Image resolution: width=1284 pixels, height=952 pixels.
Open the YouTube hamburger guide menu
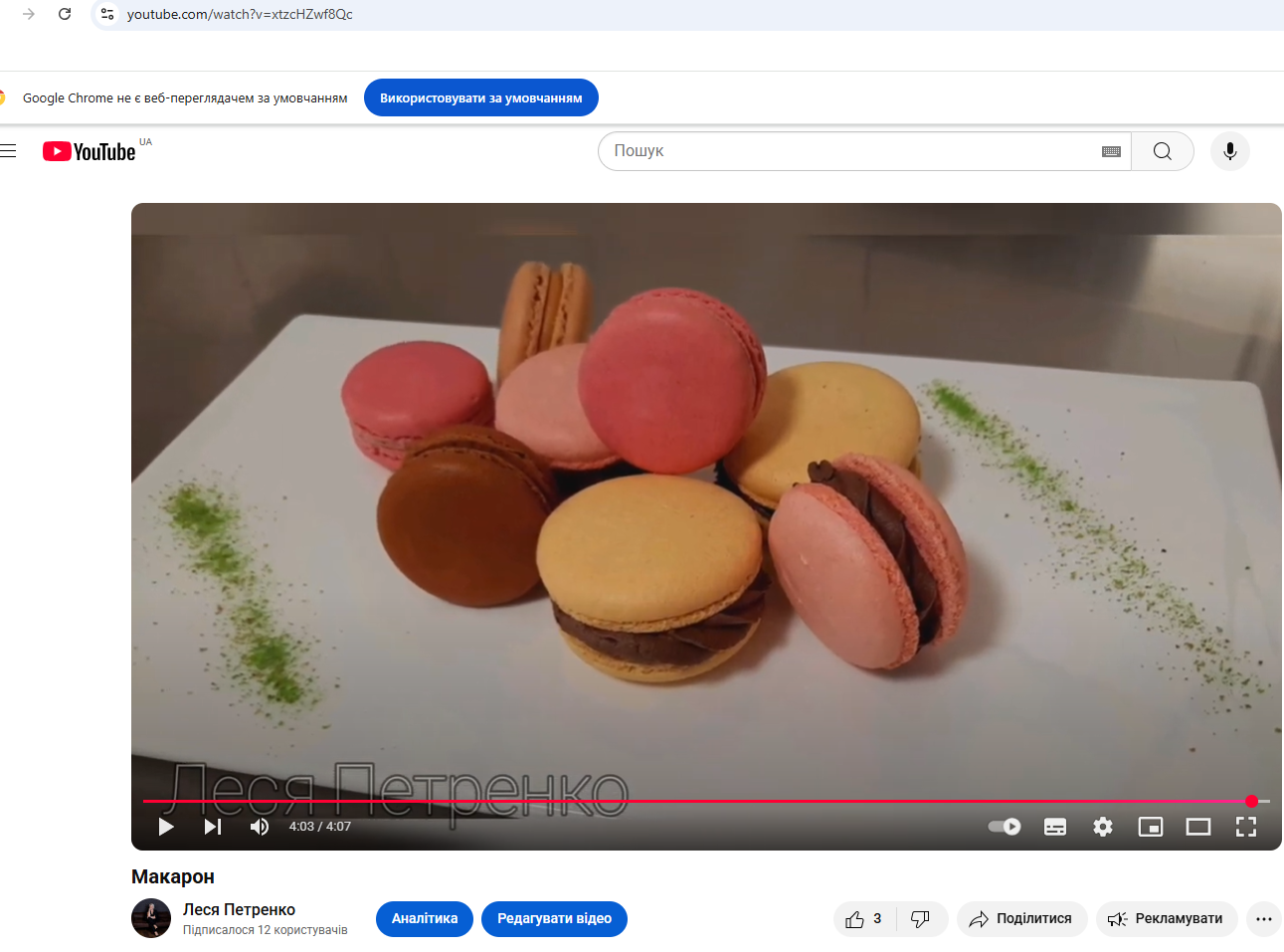point(8,151)
